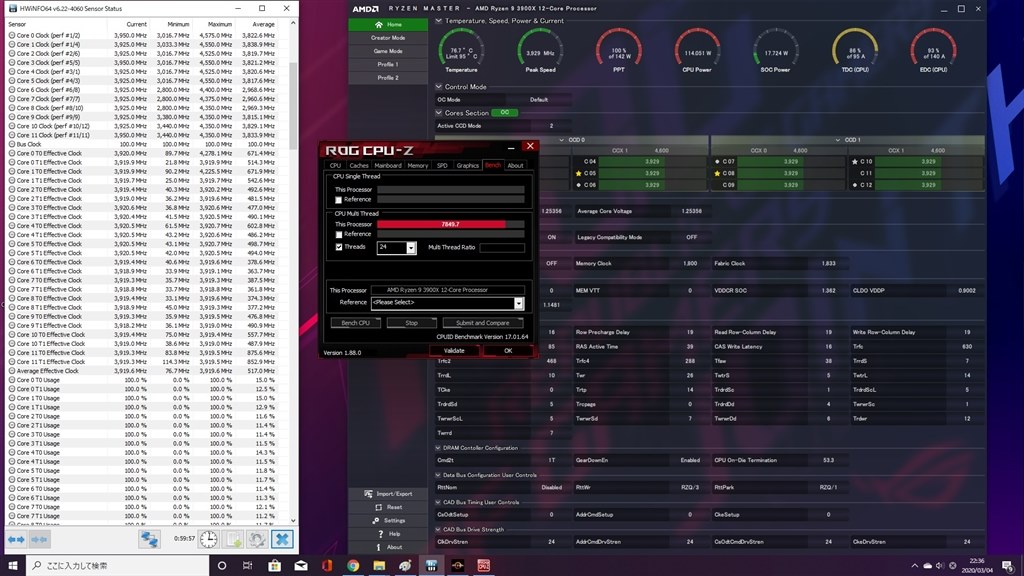
Task: Click HWiNFO logging start icon
Action: 233,539
